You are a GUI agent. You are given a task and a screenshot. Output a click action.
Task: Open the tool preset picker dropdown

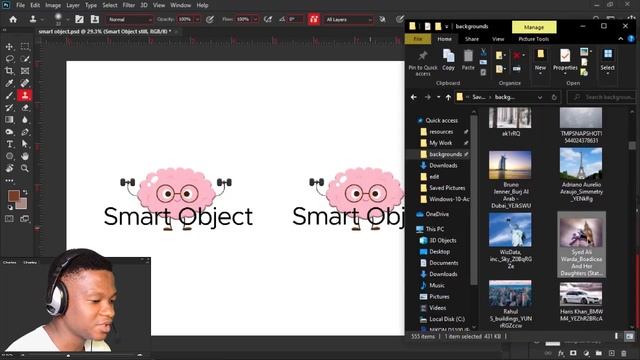point(42,19)
